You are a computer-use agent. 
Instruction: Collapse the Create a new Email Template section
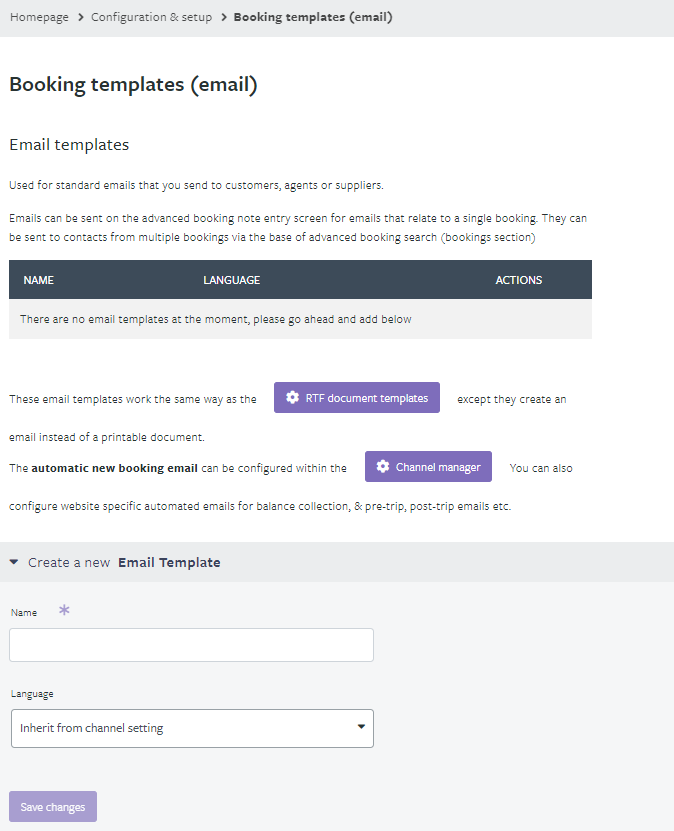pos(14,562)
